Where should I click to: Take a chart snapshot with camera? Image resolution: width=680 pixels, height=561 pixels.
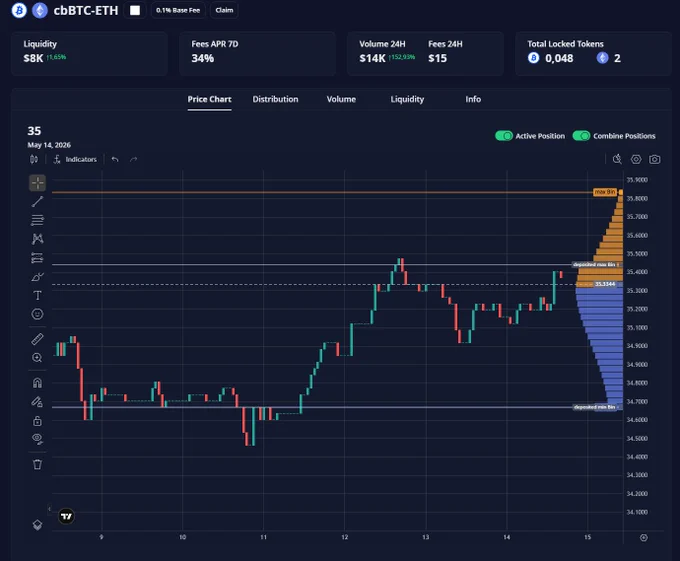click(x=654, y=159)
